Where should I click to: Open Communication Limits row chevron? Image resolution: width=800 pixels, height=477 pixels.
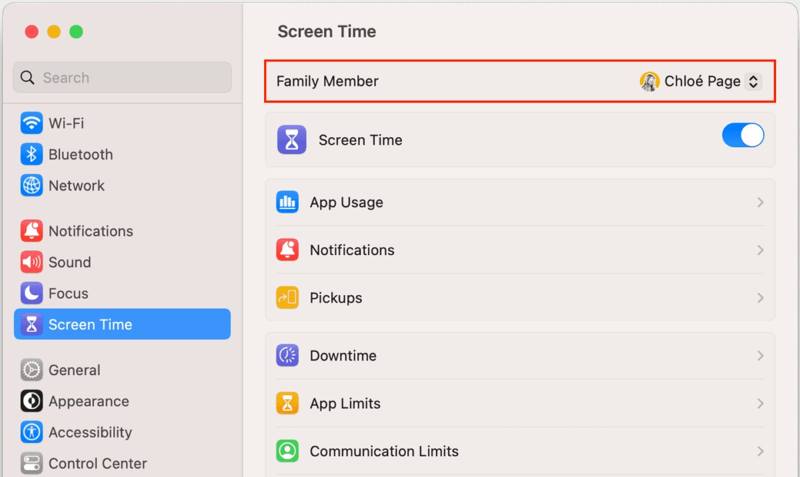point(760,451)
